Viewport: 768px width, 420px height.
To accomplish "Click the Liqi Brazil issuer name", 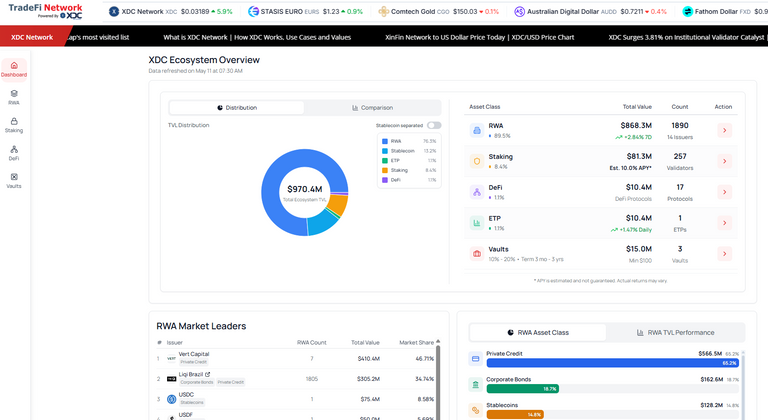I will click(191, 374).
